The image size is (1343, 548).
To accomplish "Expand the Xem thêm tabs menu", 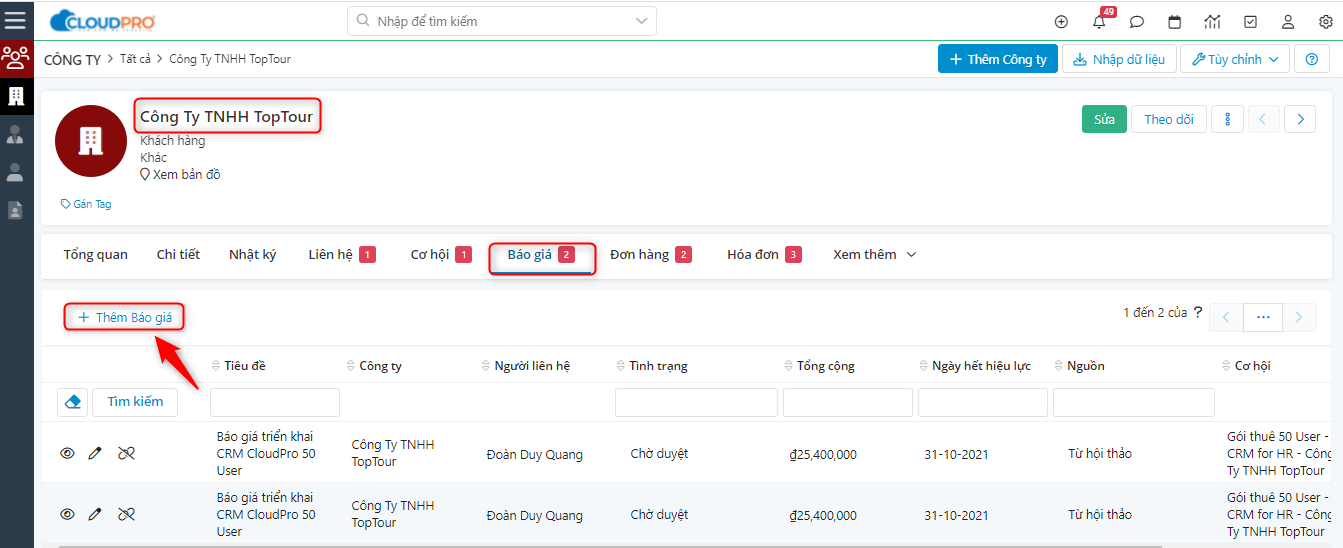I will pyautogui.click(x=874, y=254).
